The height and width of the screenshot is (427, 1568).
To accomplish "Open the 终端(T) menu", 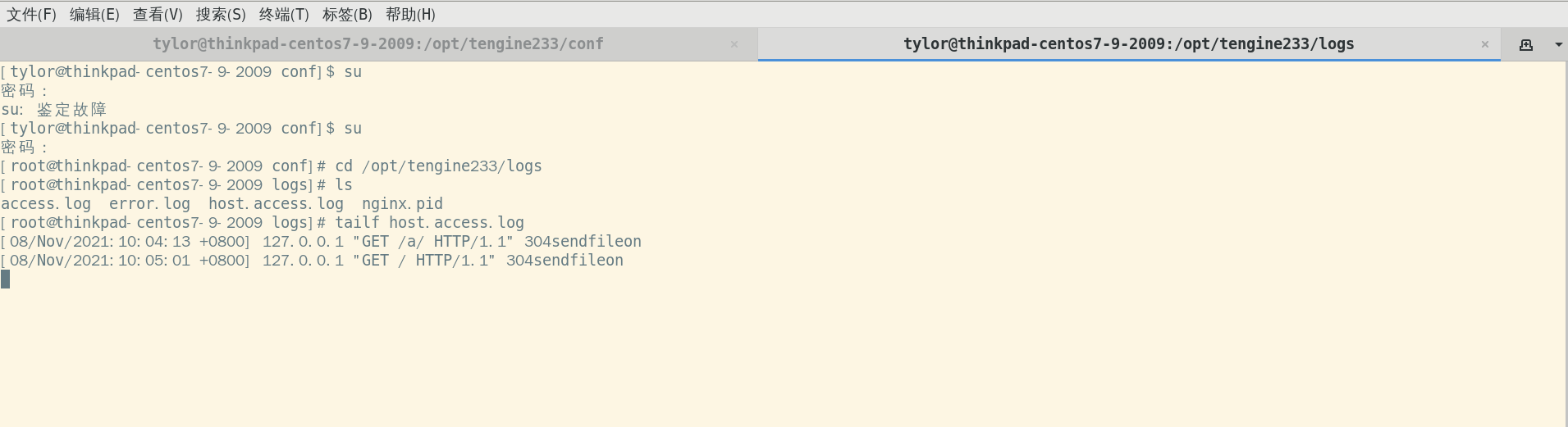I will [284, 15].
